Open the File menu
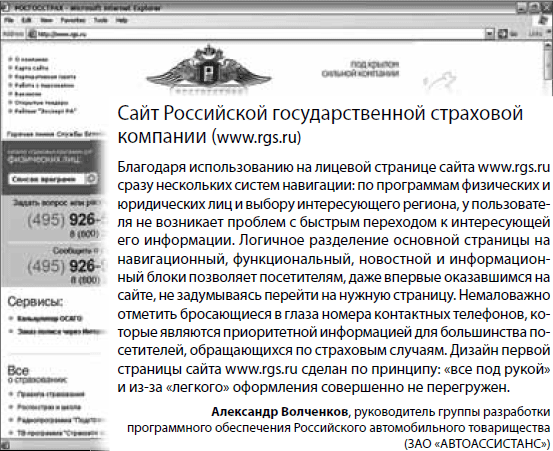The height and width of the screenshot is (451, 553). pos(9,20)
